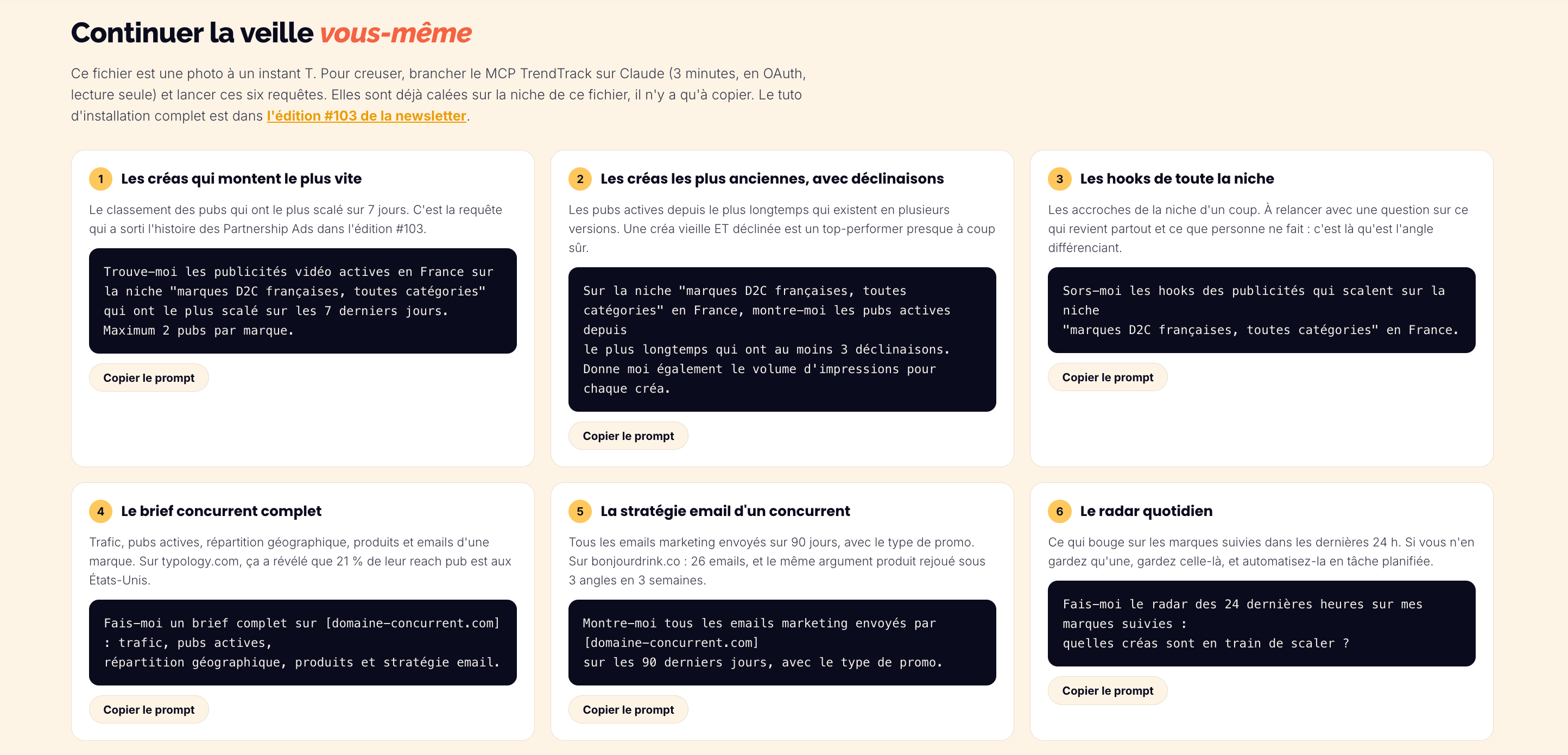This screenshot has height=755, width=1568.
Task: Copy the prompt for niche hooks
Action: 1108,377
